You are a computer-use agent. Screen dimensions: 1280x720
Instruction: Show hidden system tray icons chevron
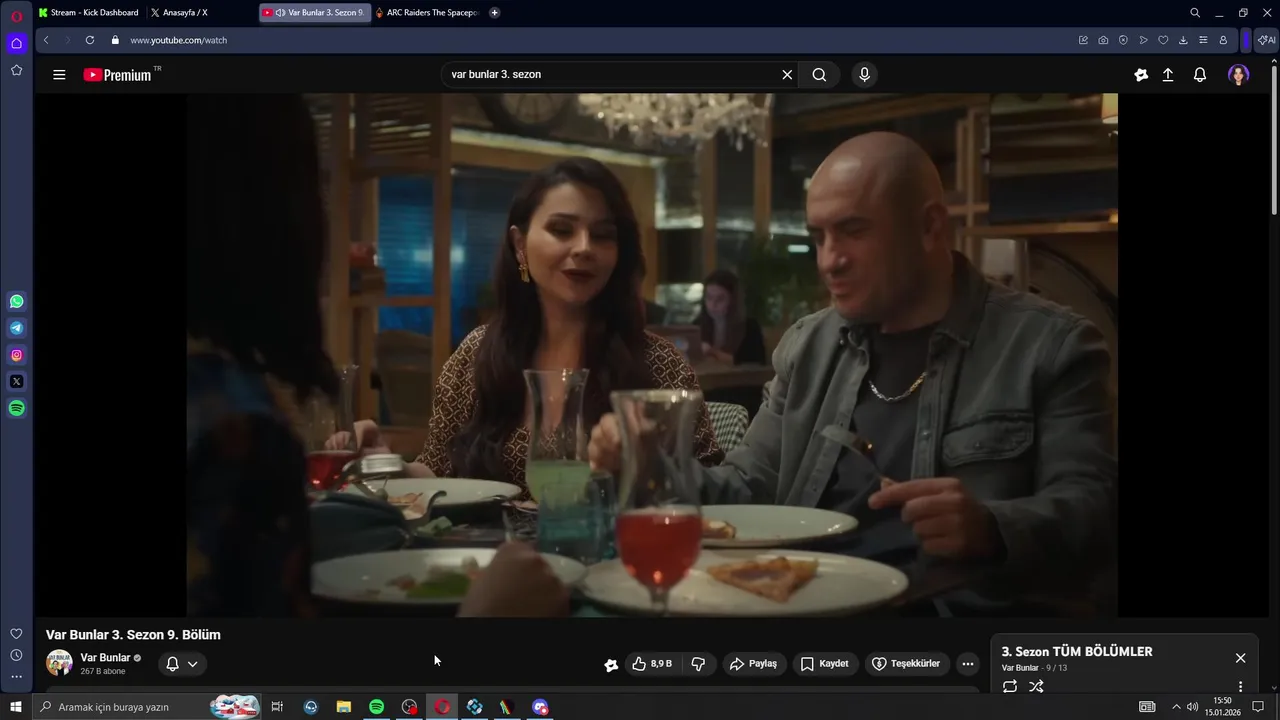point(1176,707)
